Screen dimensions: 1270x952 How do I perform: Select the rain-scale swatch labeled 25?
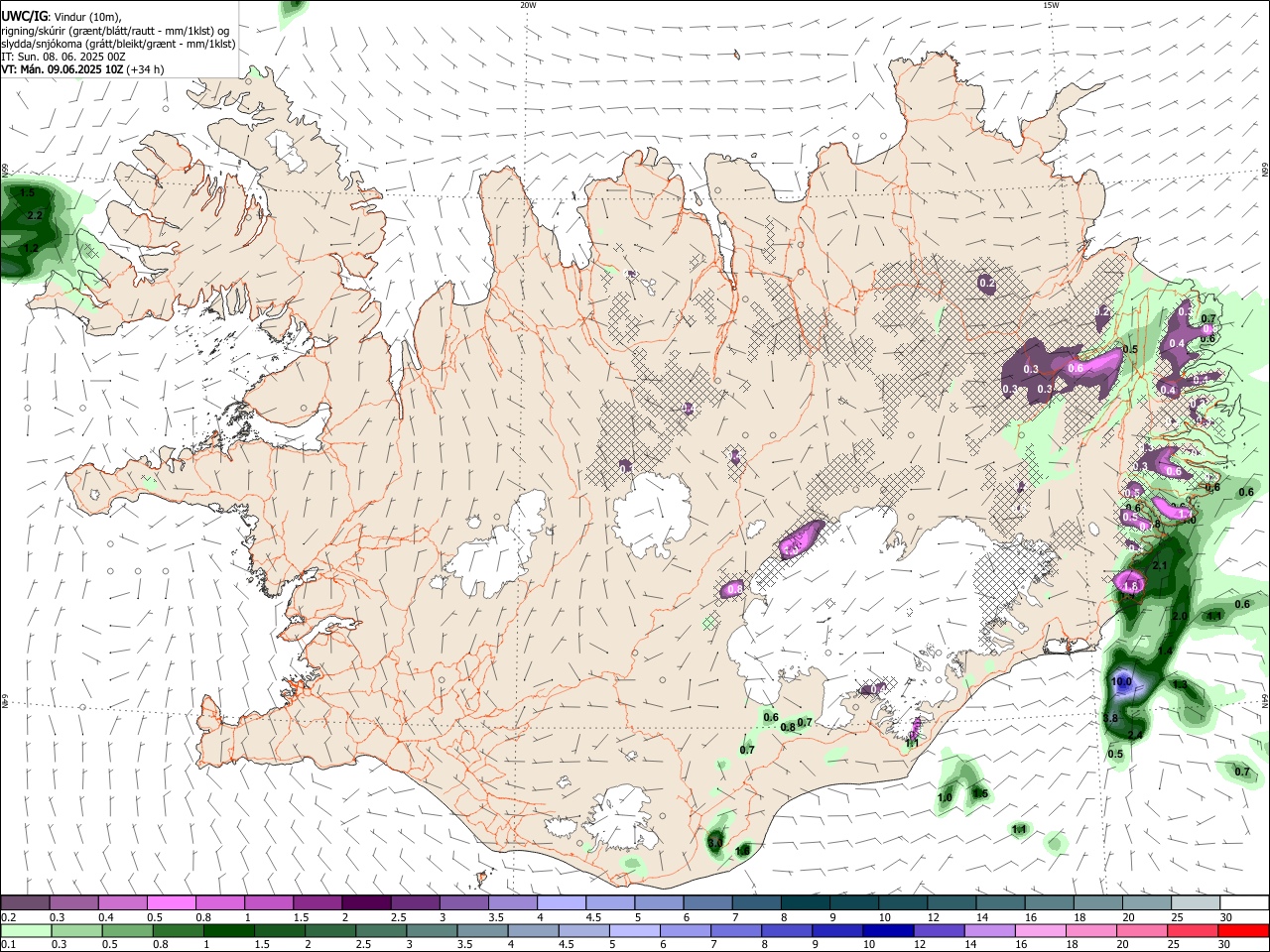(1193, 930)
